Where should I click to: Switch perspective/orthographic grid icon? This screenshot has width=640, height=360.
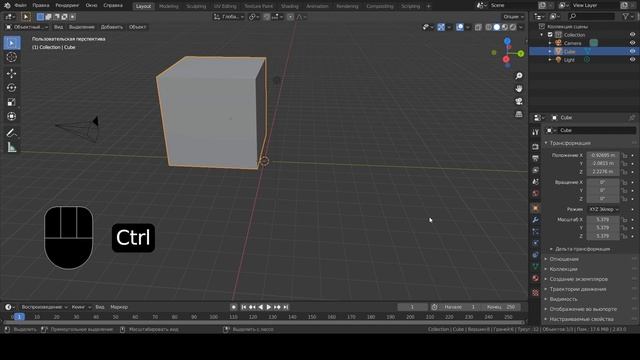[519, 114]
